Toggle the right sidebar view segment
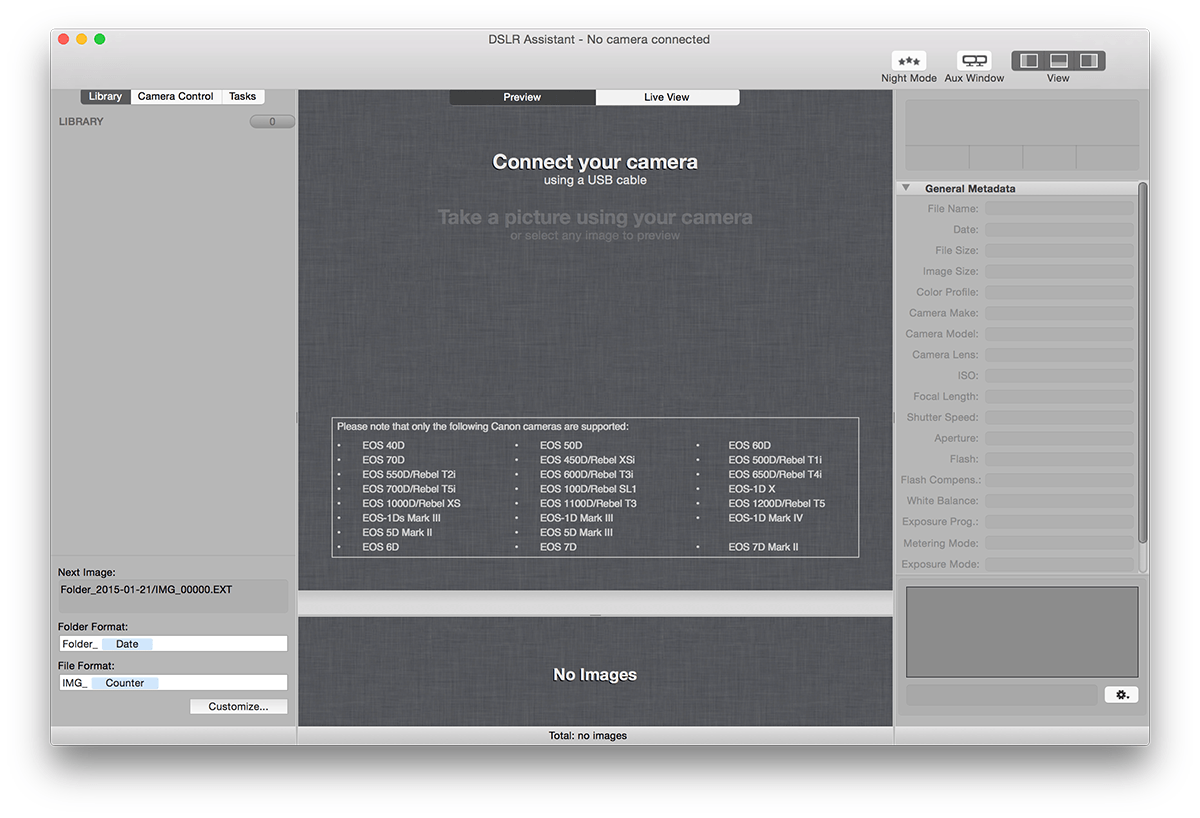 click(x=1089, y=61)
